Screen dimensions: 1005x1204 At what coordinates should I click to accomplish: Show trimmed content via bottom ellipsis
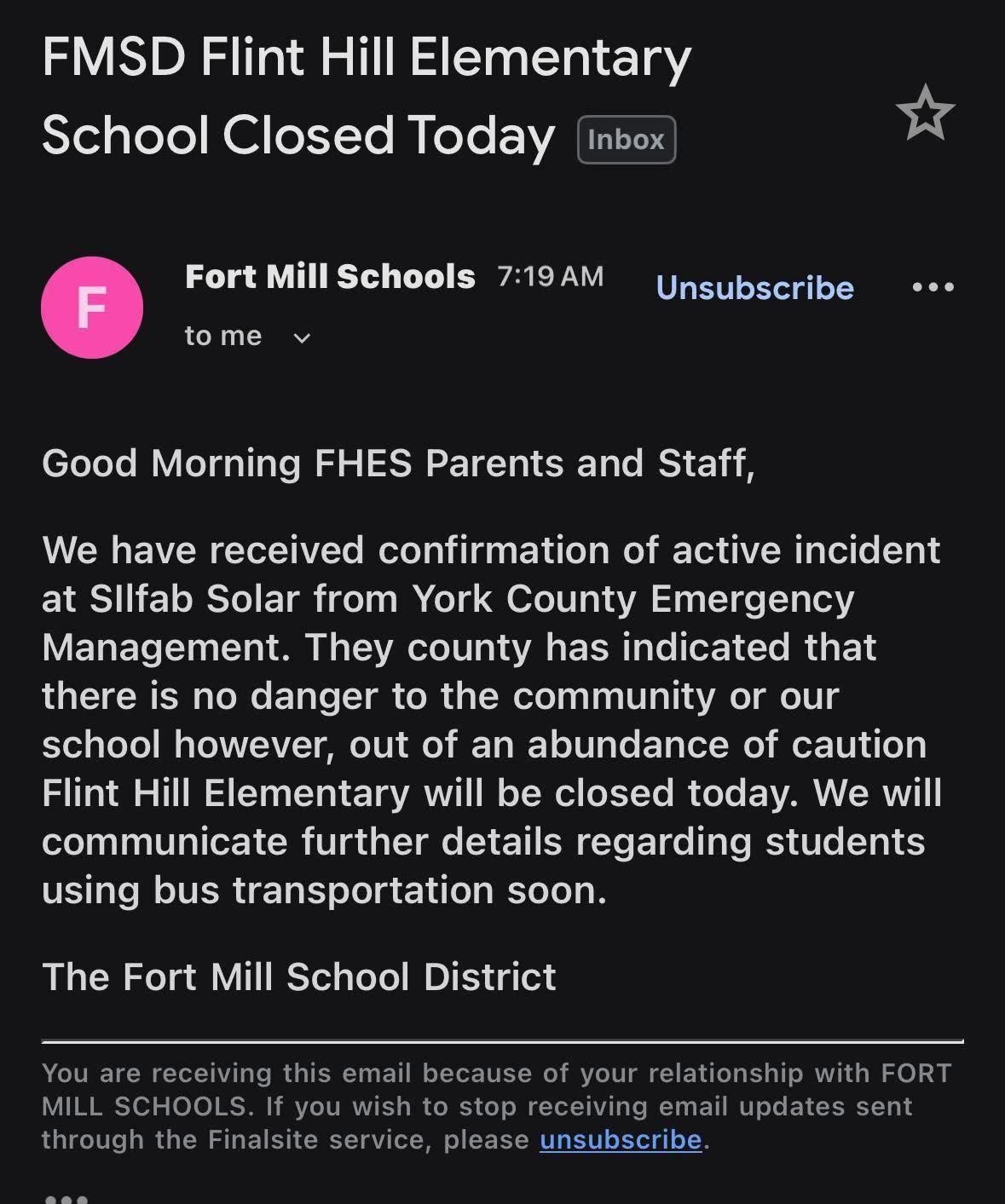point(66,1197)
